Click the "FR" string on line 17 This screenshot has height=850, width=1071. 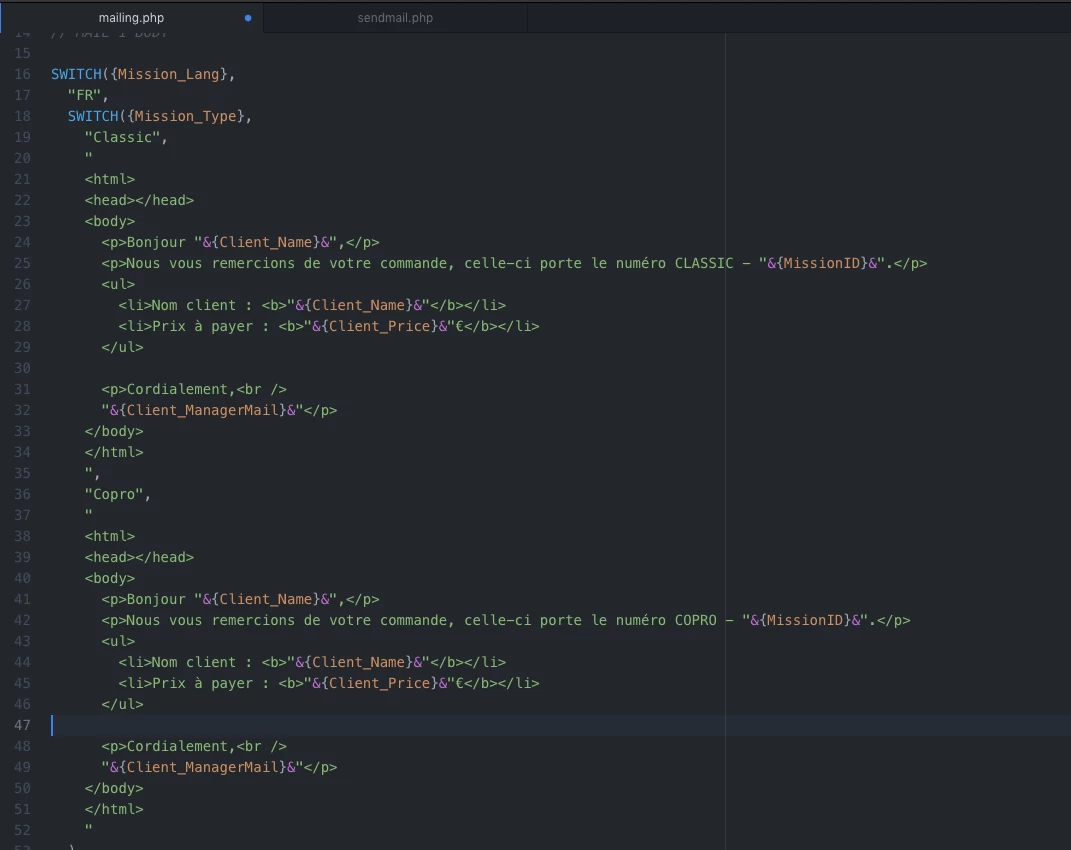[x=84, y=95]
